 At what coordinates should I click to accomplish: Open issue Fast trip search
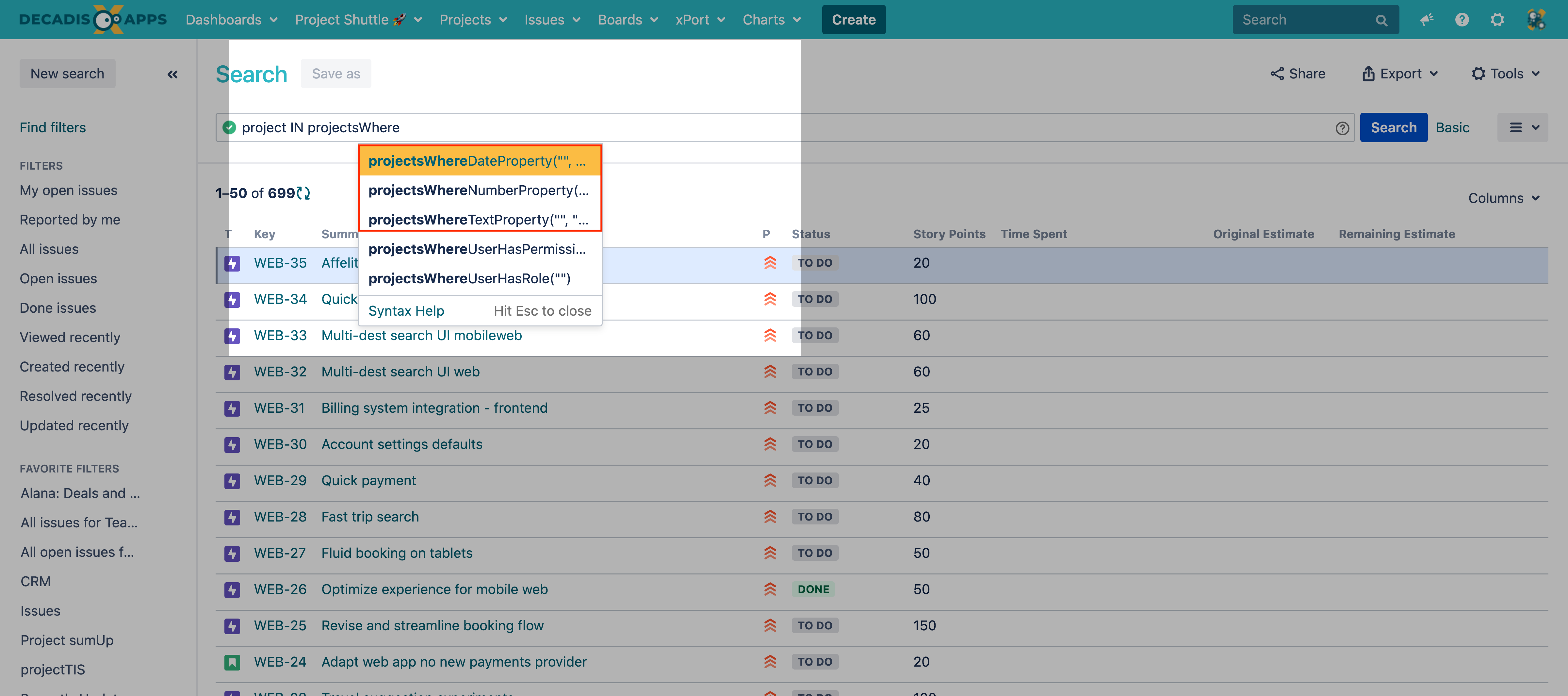coord(369,517)
